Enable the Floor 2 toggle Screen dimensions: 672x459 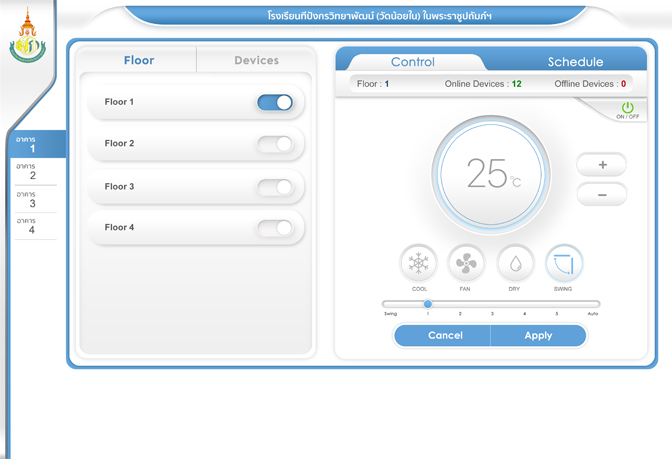(x=275, y=144)
